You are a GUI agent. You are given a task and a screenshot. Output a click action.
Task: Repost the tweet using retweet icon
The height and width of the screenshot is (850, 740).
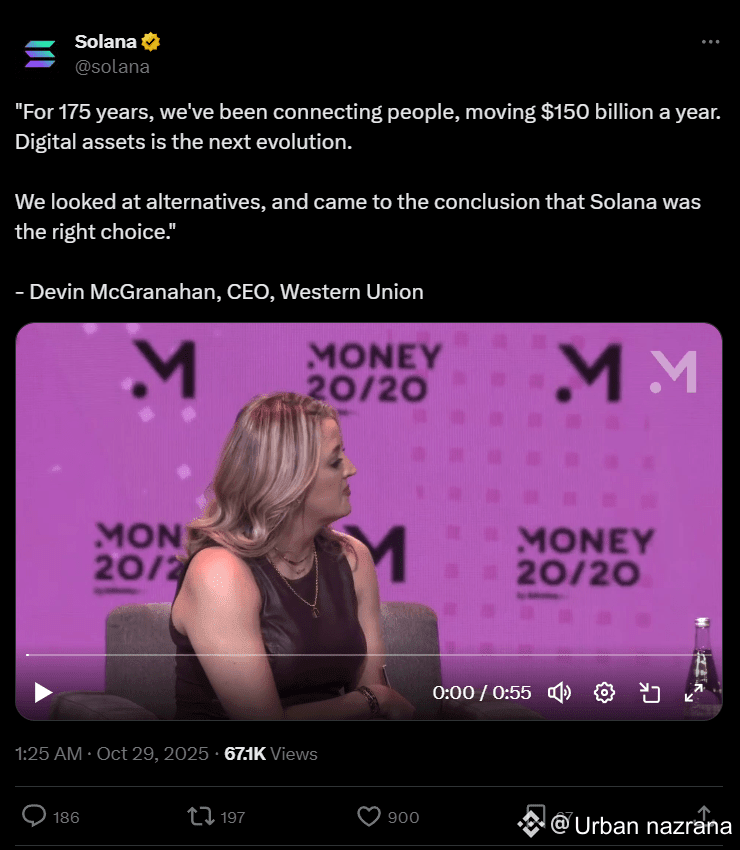coord(201,816)
